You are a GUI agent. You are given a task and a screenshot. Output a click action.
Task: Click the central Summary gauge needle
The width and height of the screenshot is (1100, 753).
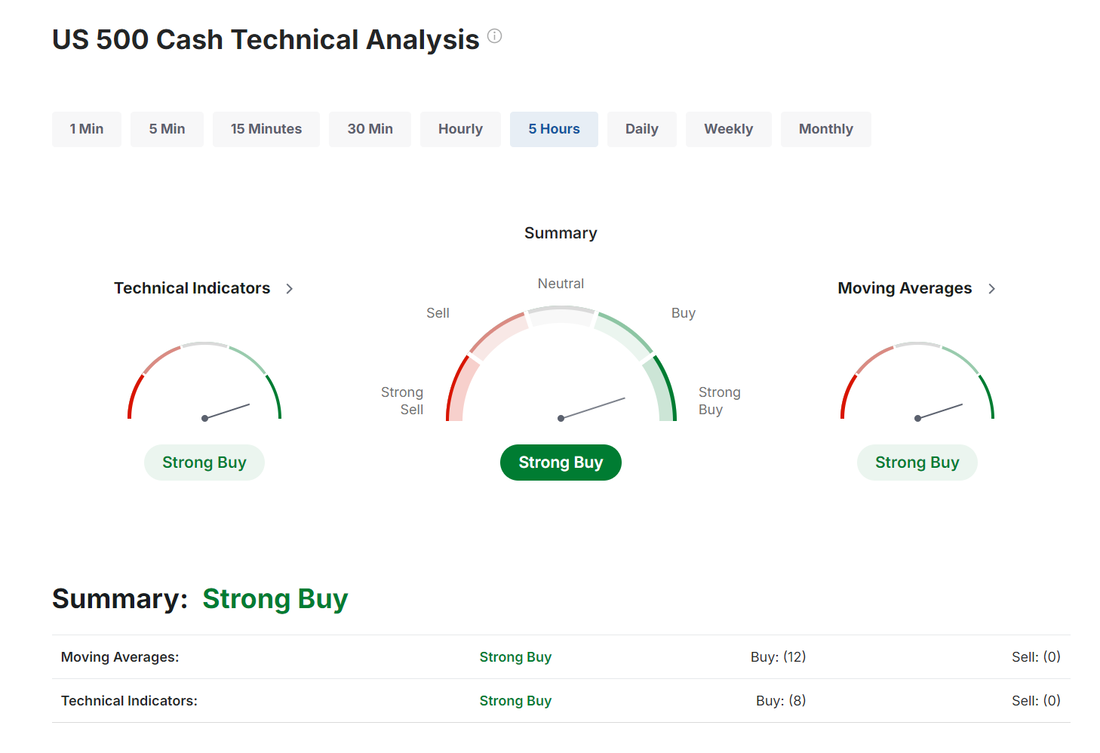tap(592, 408)
